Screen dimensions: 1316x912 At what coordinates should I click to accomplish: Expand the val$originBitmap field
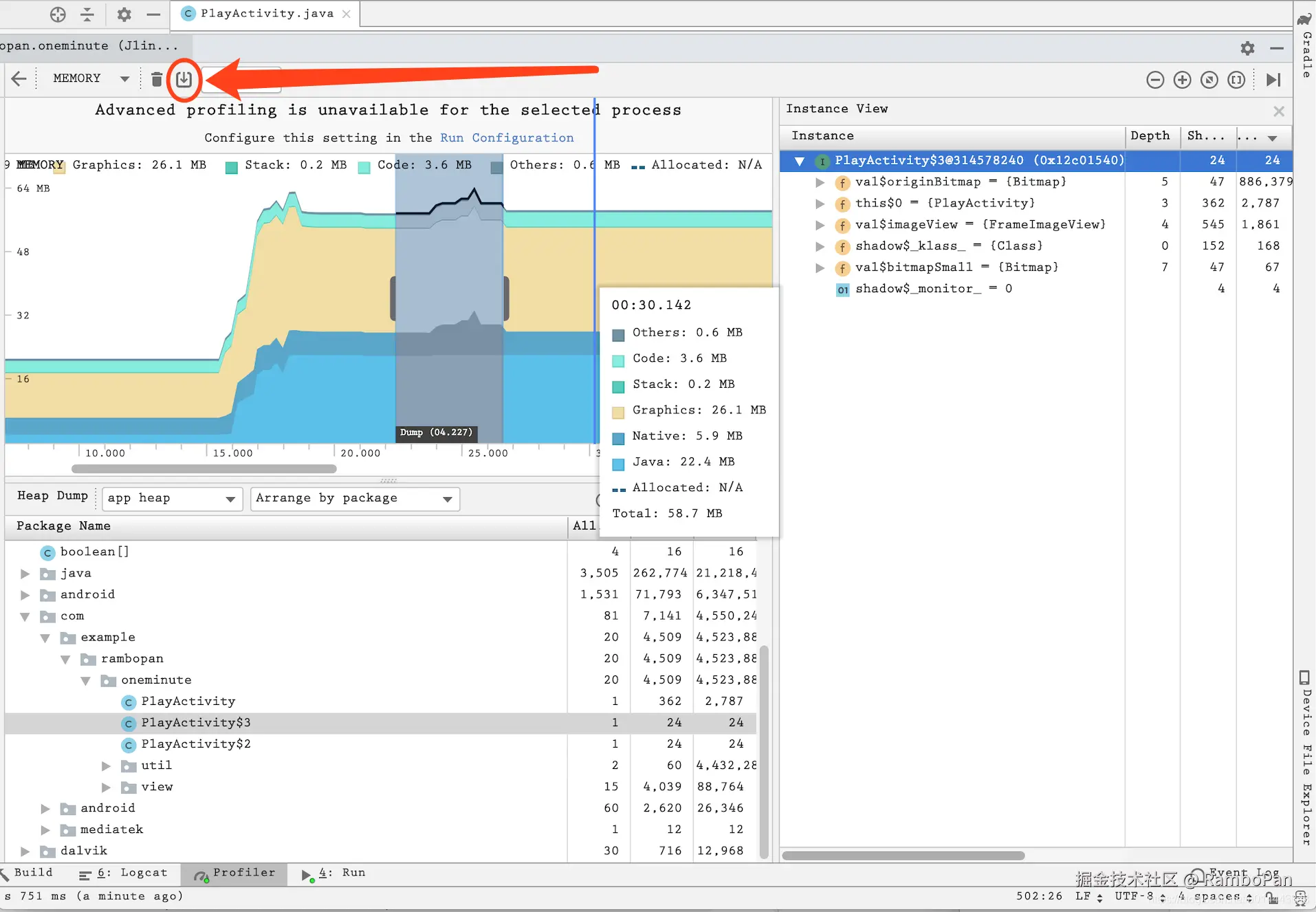pos(820,182)
